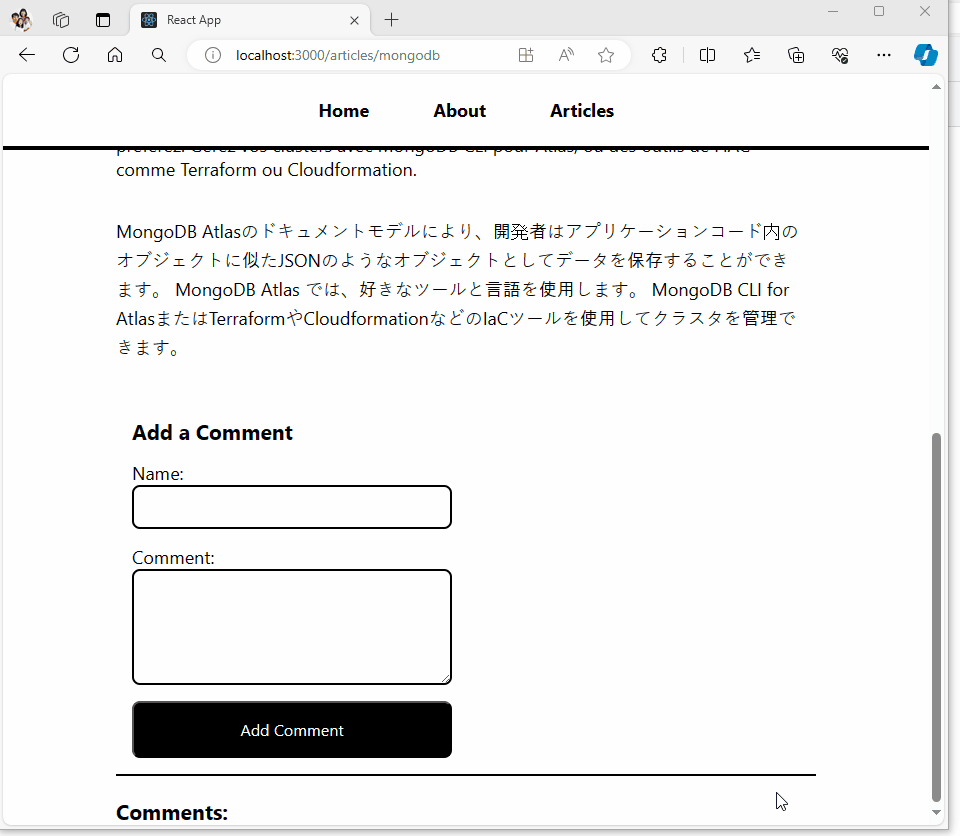Screen dimensions: 960x836
Task: Open the app available install icon
Action: tap(526, 55)
